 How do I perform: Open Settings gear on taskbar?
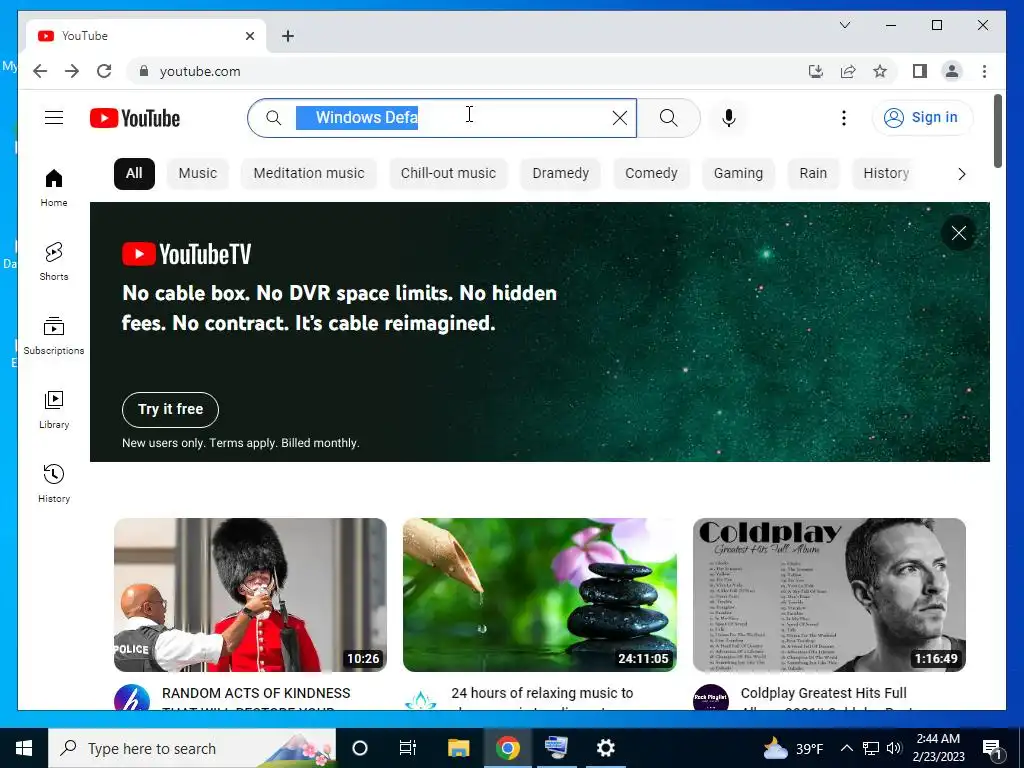tap(605, 748)
